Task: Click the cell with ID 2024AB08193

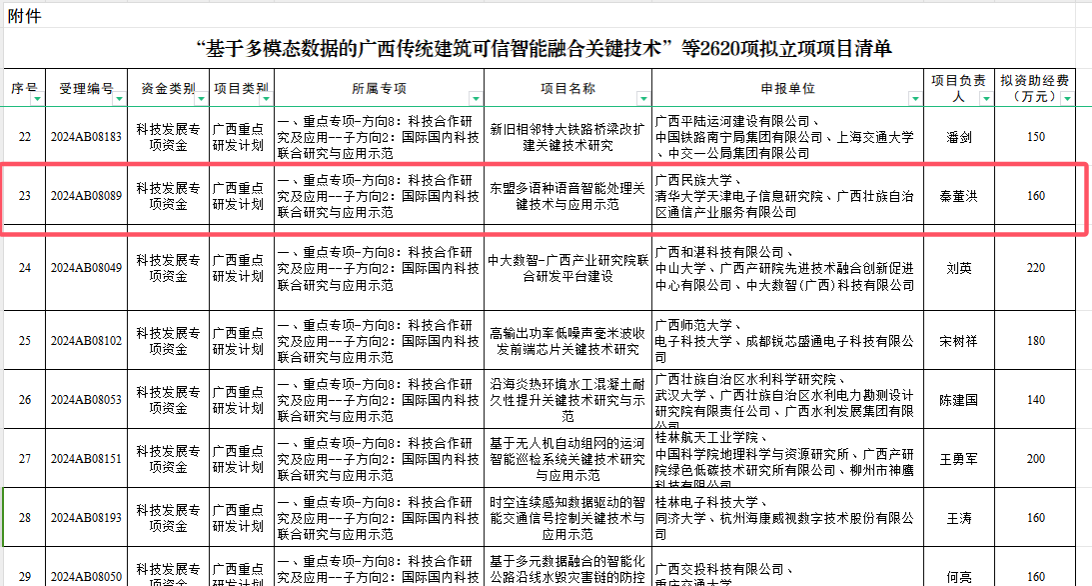Action: pyautogui.click(x=86, y=518)
